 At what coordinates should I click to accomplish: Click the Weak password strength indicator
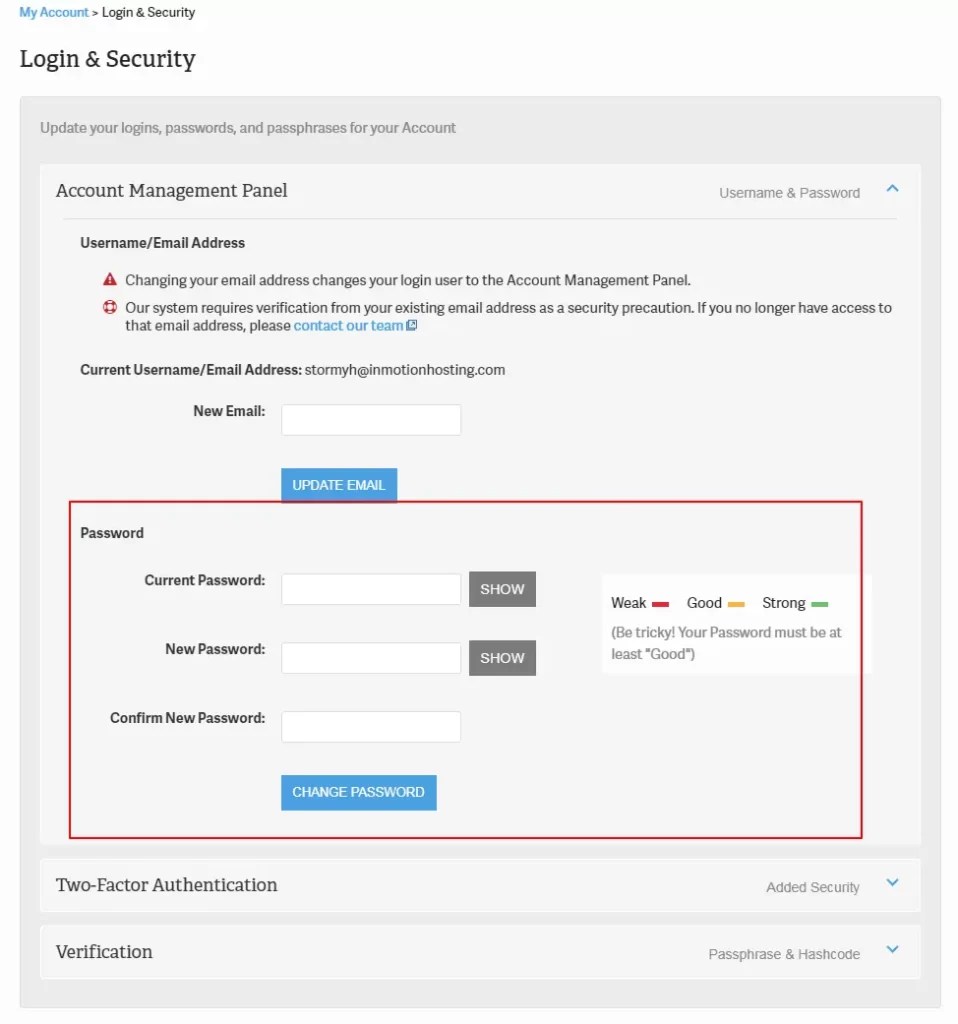click(x=661, y=602)
